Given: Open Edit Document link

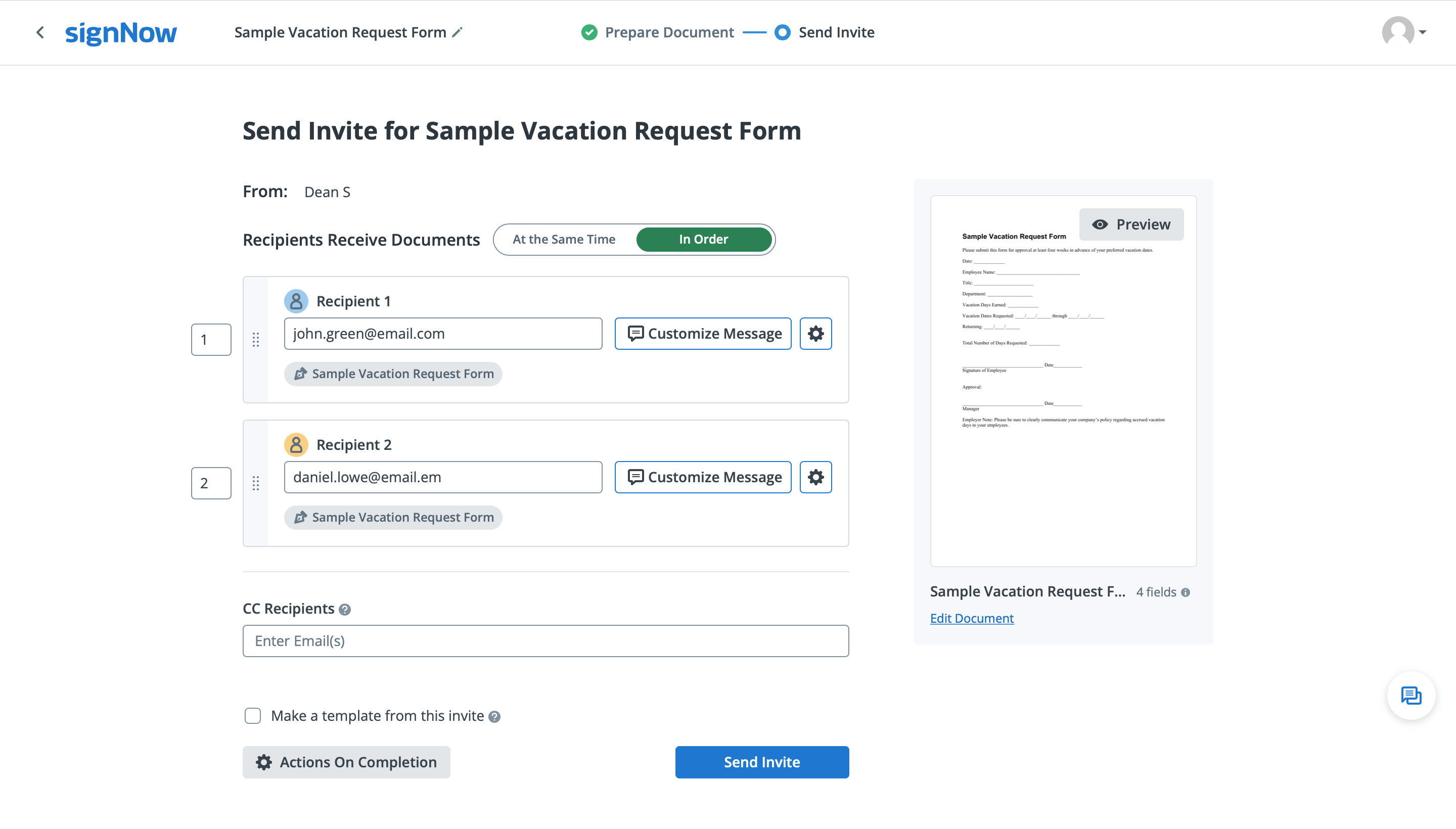Looking at the screenshot, I should coord(972,618).
